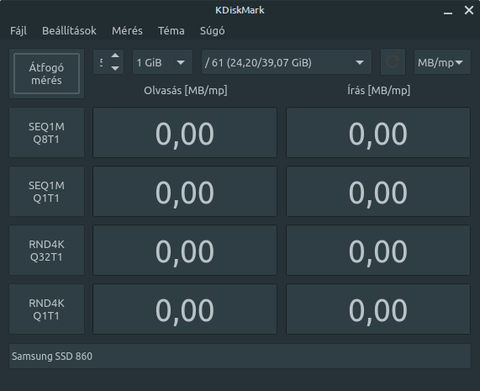The width and height of the screenshot is (480, 391).
Task: Start the Átfogó mérés benchmark
Action: 46,74
